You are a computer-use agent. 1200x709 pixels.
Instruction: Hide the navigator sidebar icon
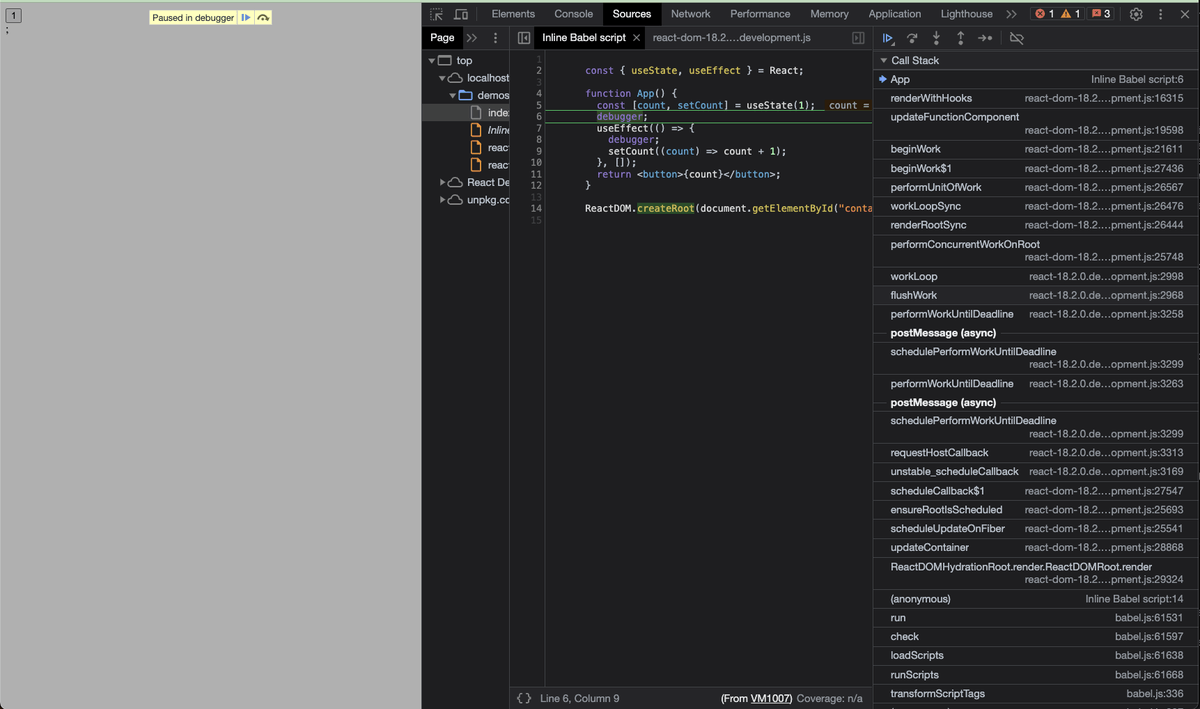523,38
